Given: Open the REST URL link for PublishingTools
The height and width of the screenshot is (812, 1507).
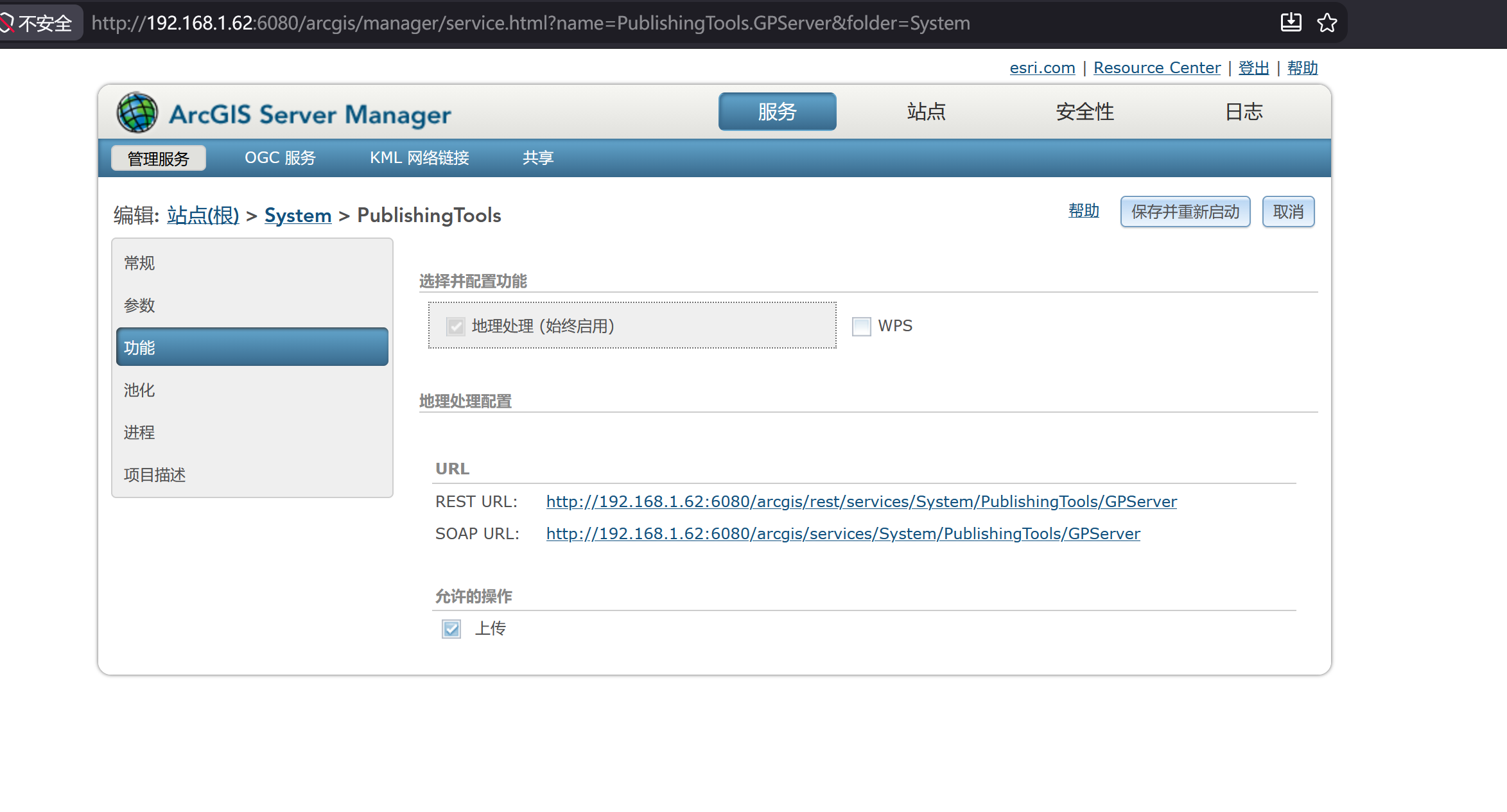Looking at the screenshot, I should (862, 502).
